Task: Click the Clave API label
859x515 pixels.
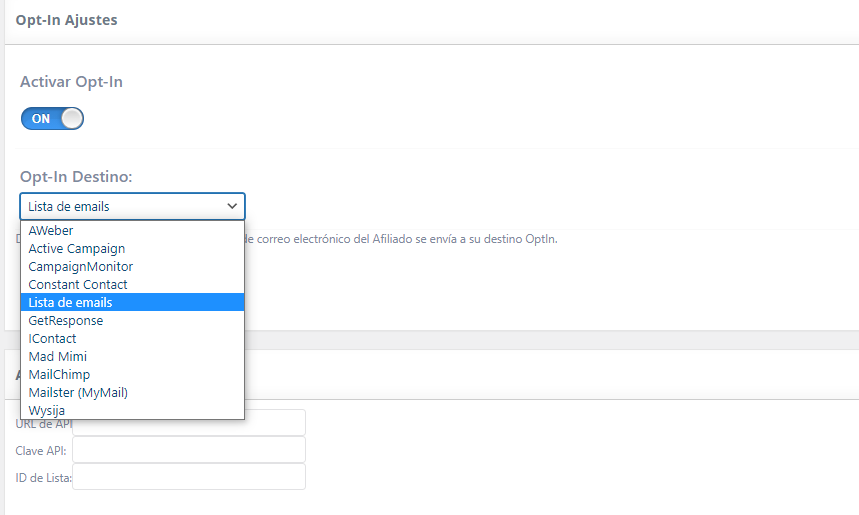Action: [x=41, y=451]
